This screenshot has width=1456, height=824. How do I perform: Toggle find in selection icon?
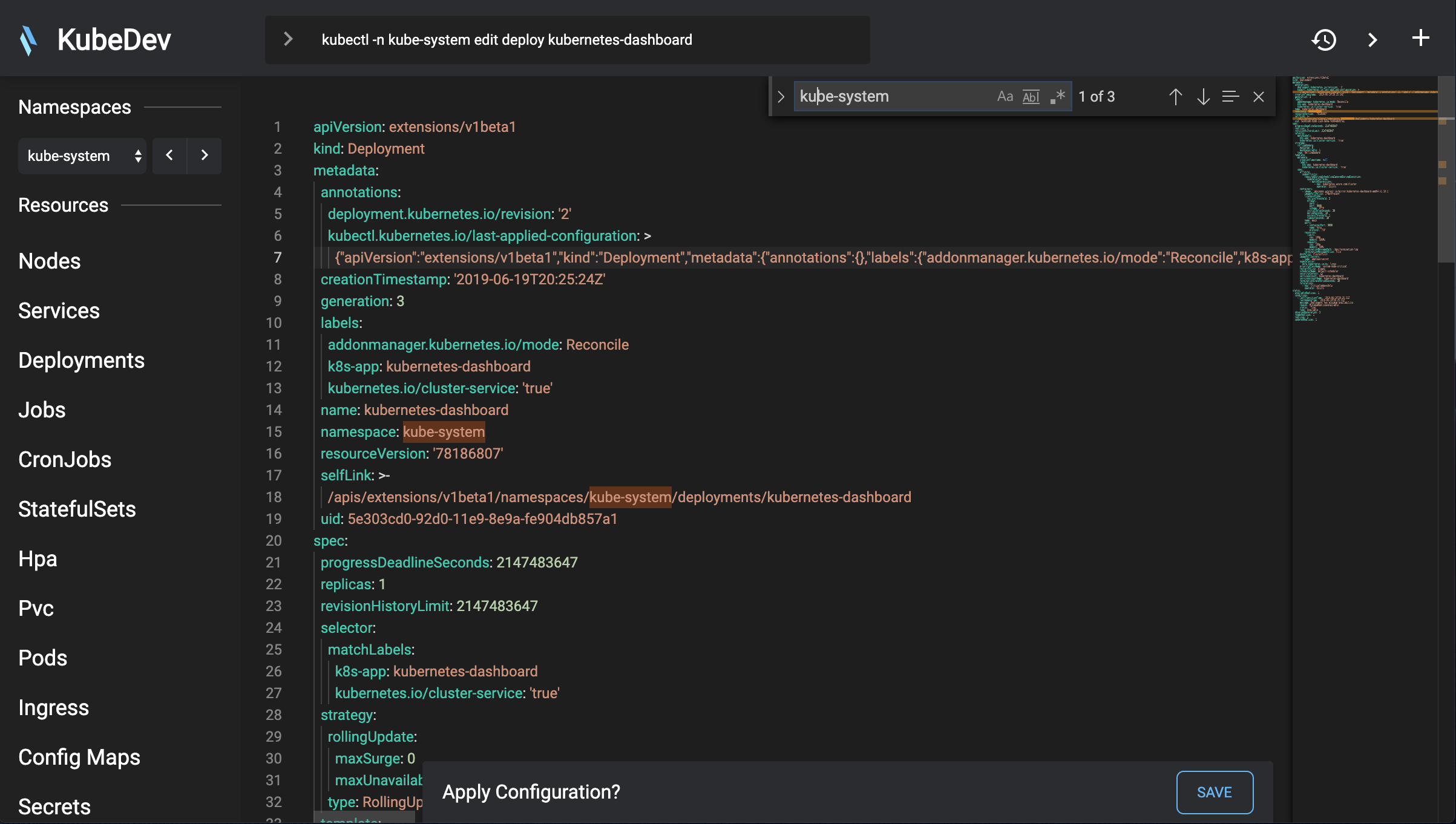point(1230,97)
